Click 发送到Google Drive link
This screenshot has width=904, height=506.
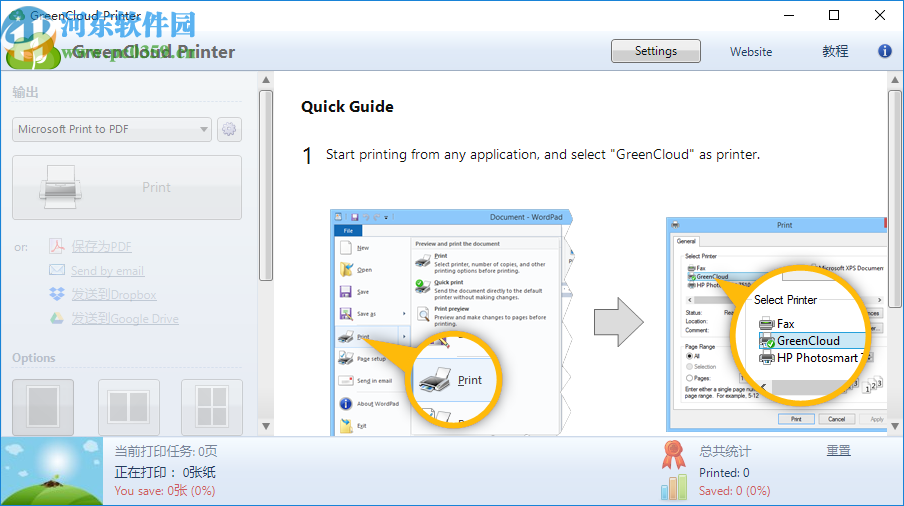point(125,319)
